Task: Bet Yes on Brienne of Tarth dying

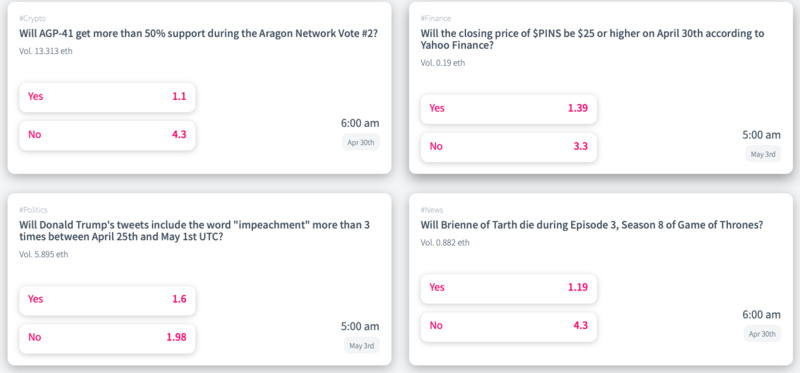Action: point(508,288)
